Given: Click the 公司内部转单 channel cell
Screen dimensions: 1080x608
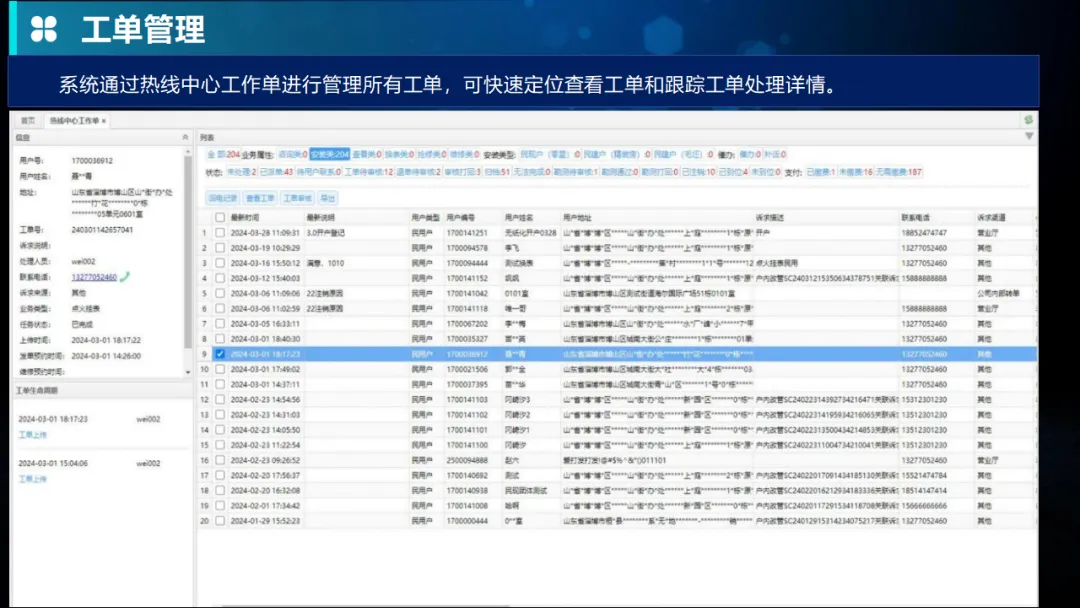Looking at the screenshot, I should [x=998, y=293].
